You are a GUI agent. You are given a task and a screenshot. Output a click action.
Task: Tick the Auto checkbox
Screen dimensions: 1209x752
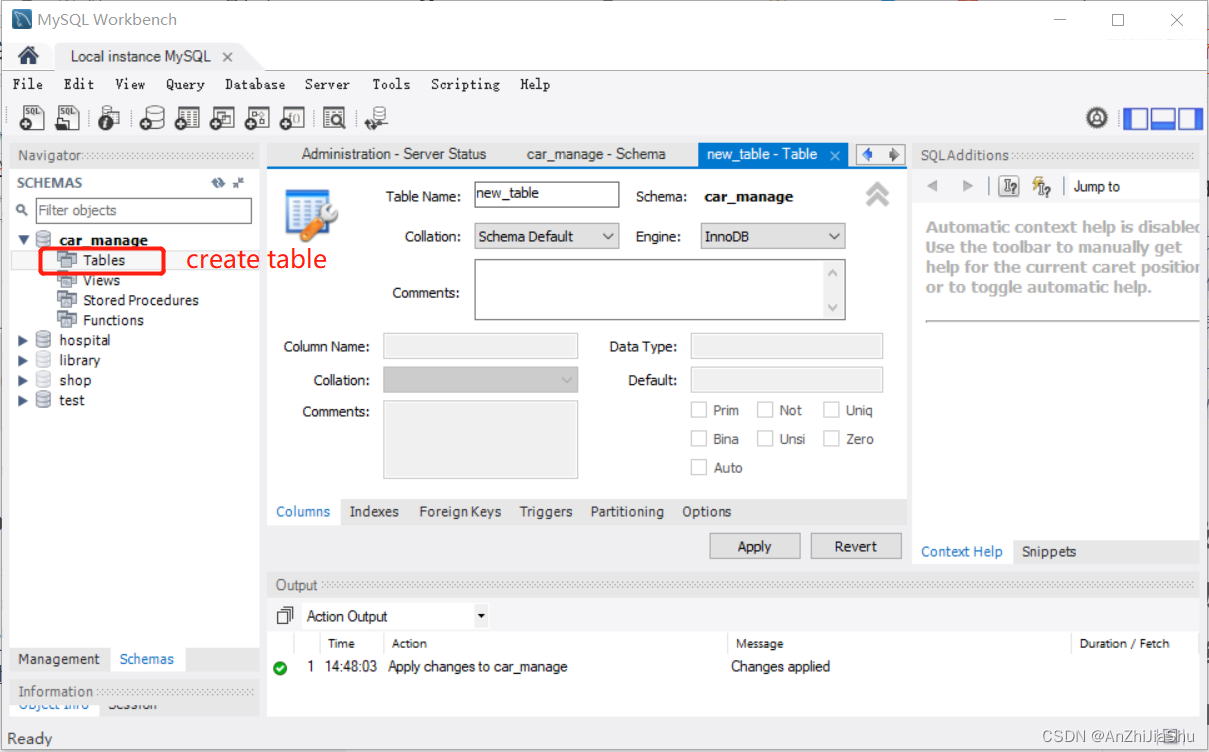pyautogui.click(x=699, y=468)
